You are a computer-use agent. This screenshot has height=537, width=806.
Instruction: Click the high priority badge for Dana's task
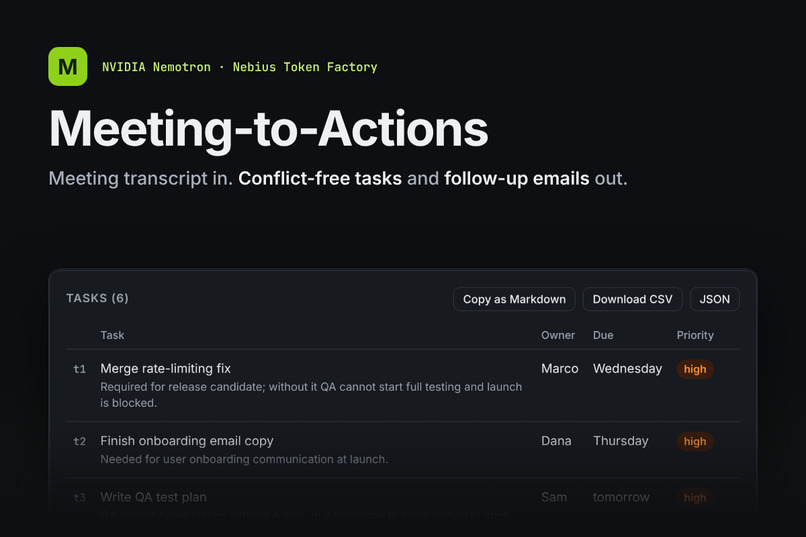pos(694,441)
